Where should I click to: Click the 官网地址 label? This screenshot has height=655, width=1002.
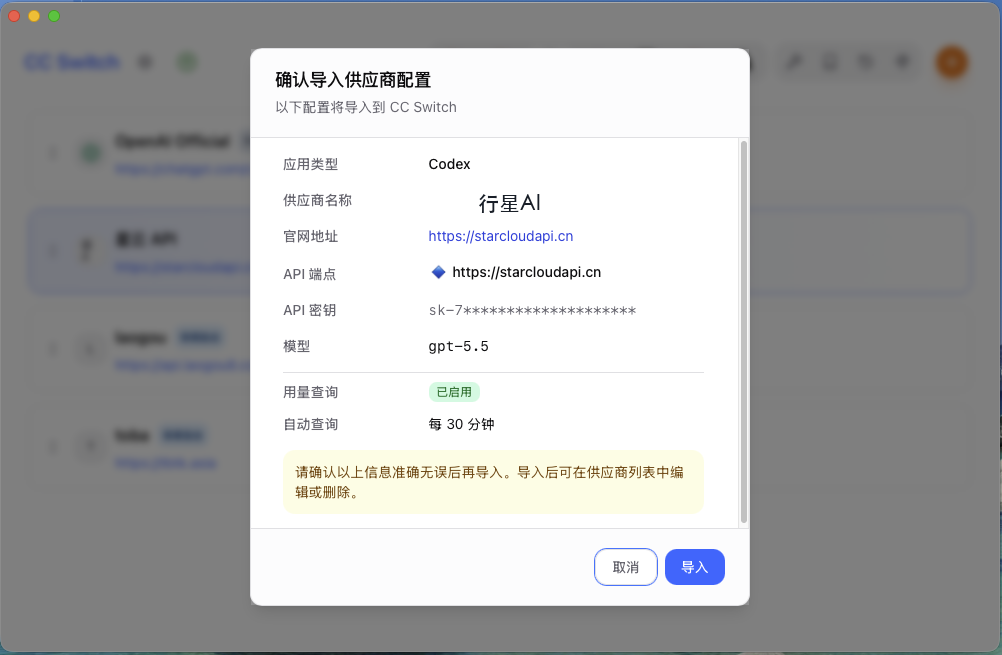click(311, 236)
